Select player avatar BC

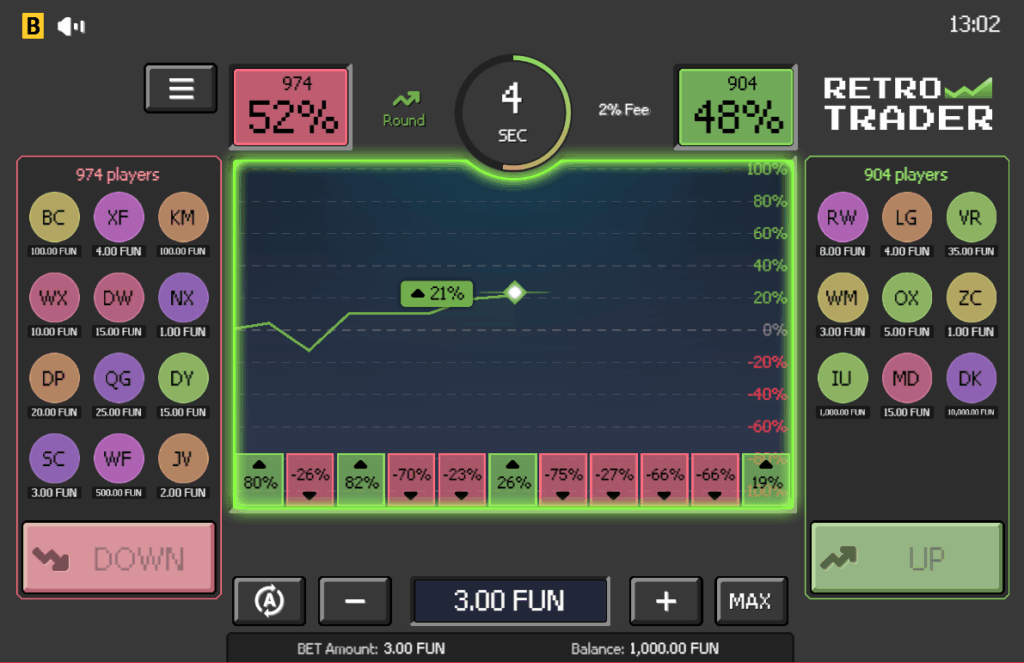coord(54,218)
